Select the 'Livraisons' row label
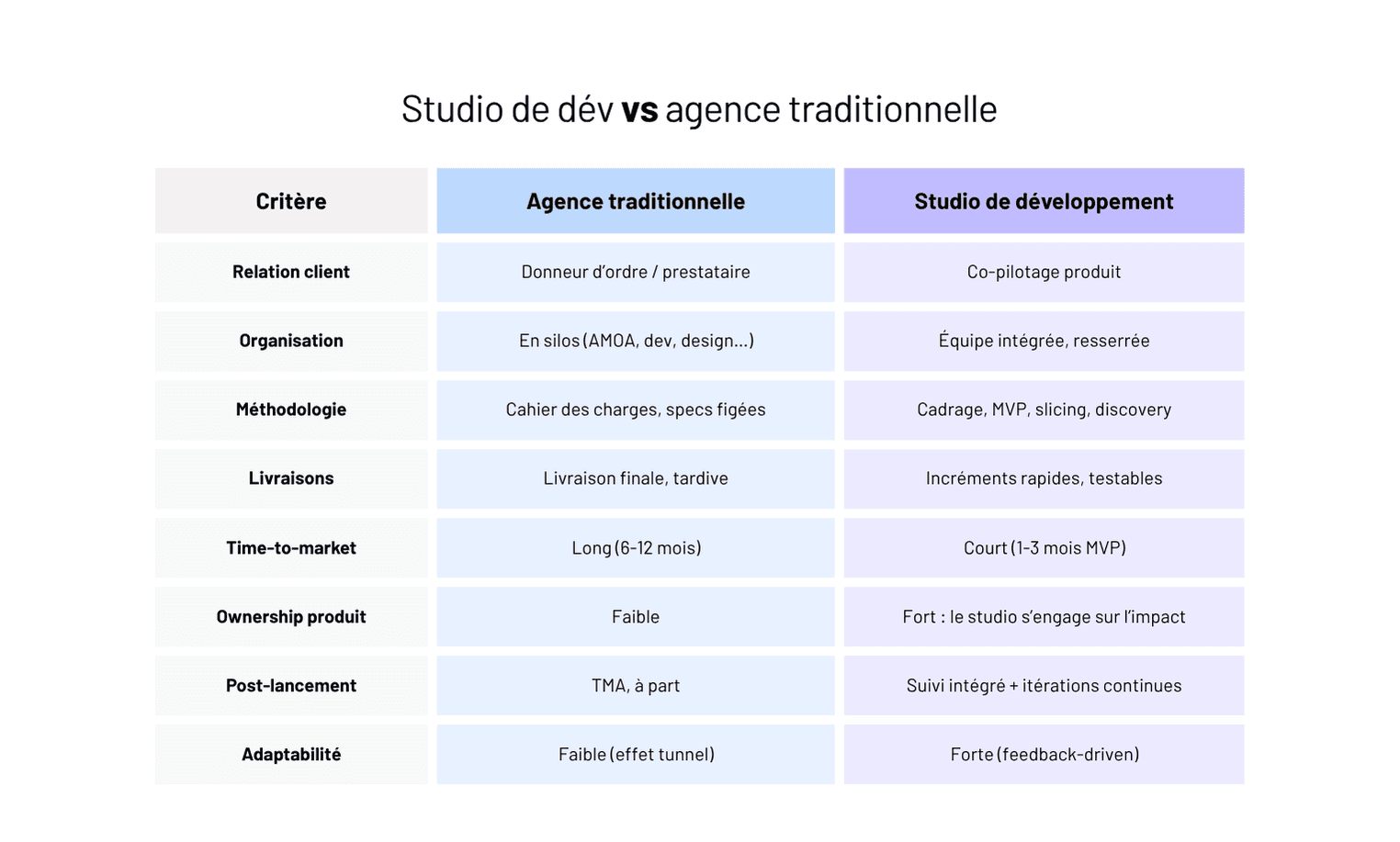This screenshot has height=842, width=1400. [x=290, y=478]
